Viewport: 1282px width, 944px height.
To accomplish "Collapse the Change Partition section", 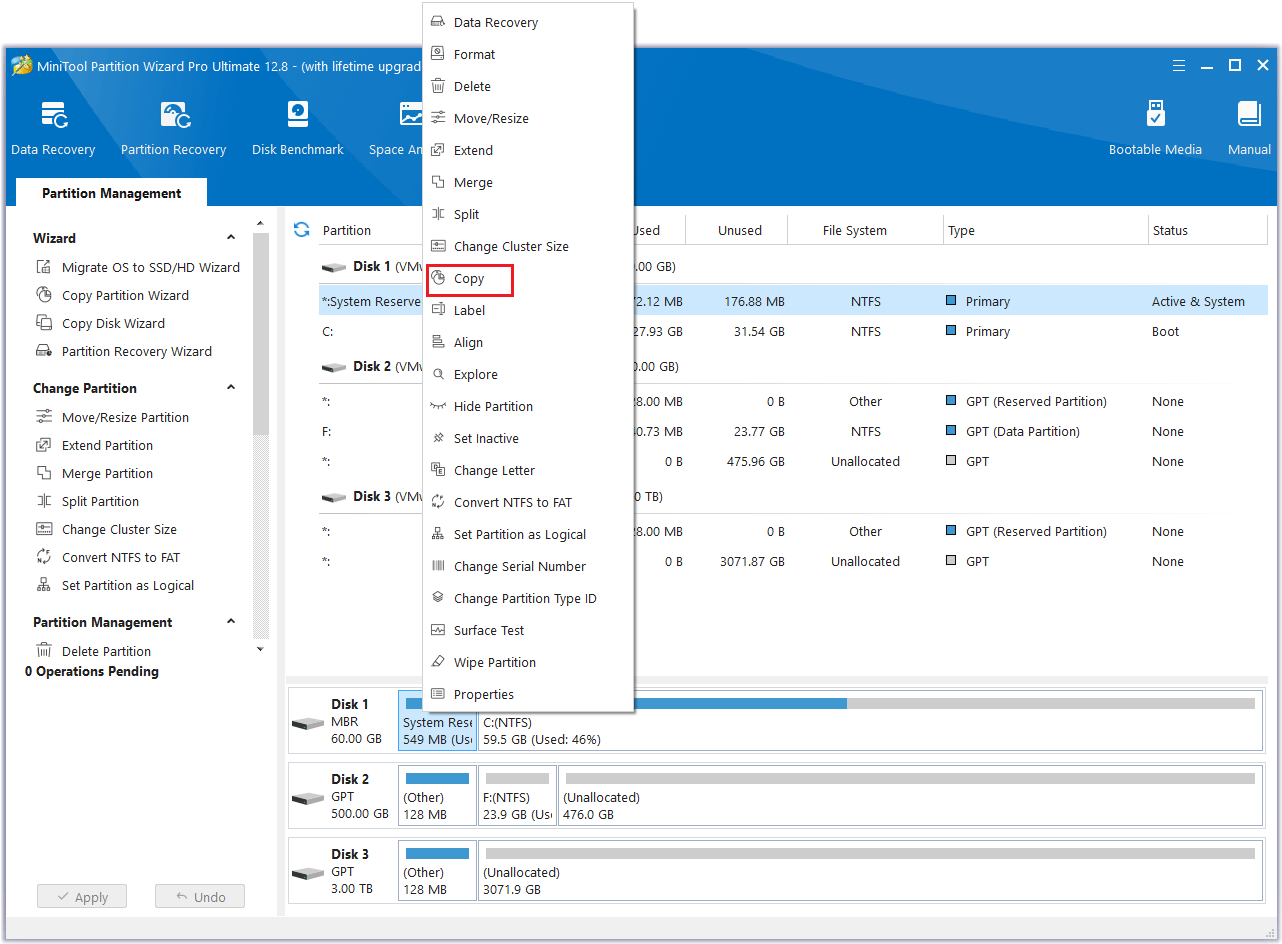I will [x=231, y=388].
